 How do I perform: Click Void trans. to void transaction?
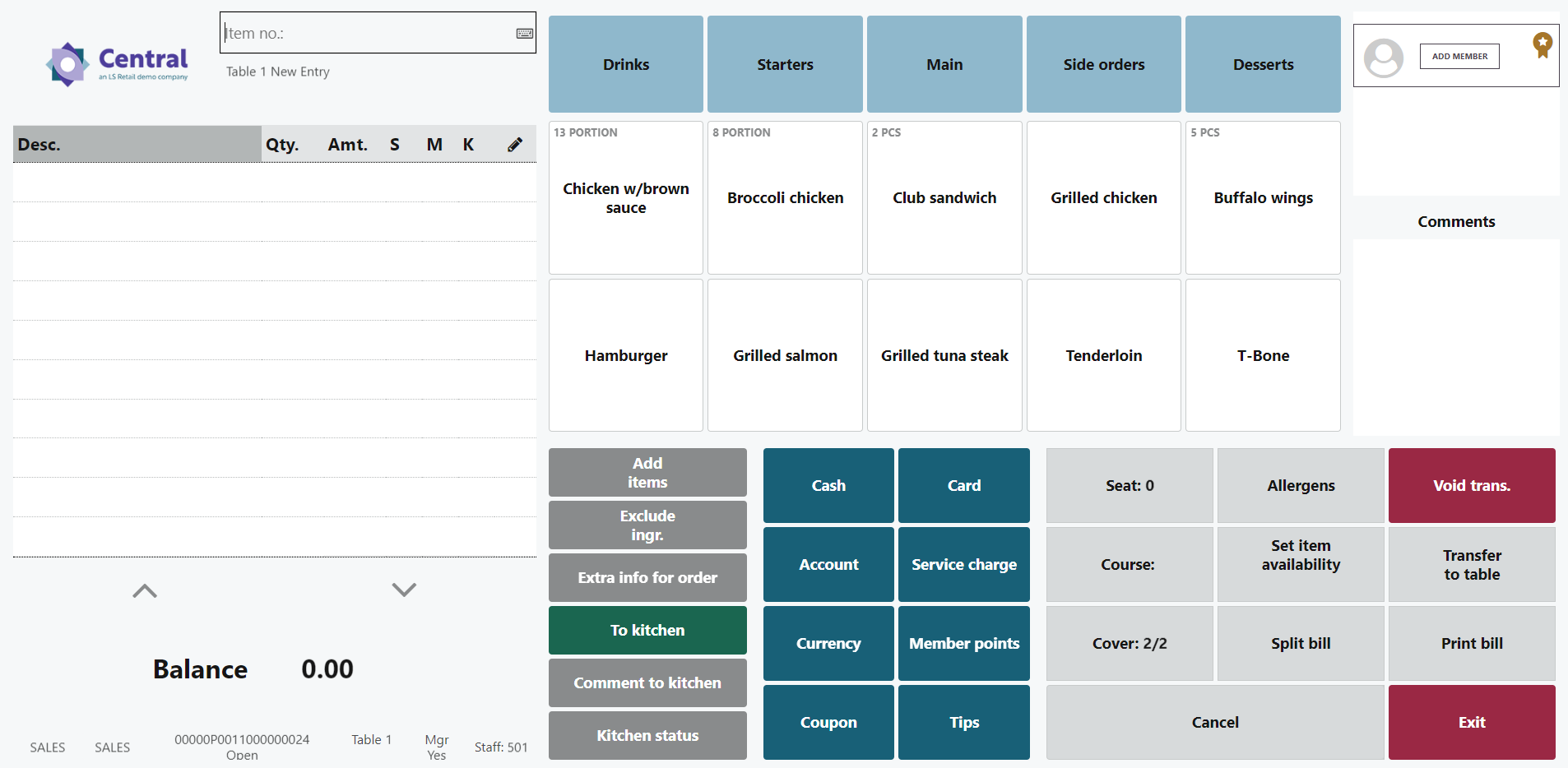(x=1471, y=485)
